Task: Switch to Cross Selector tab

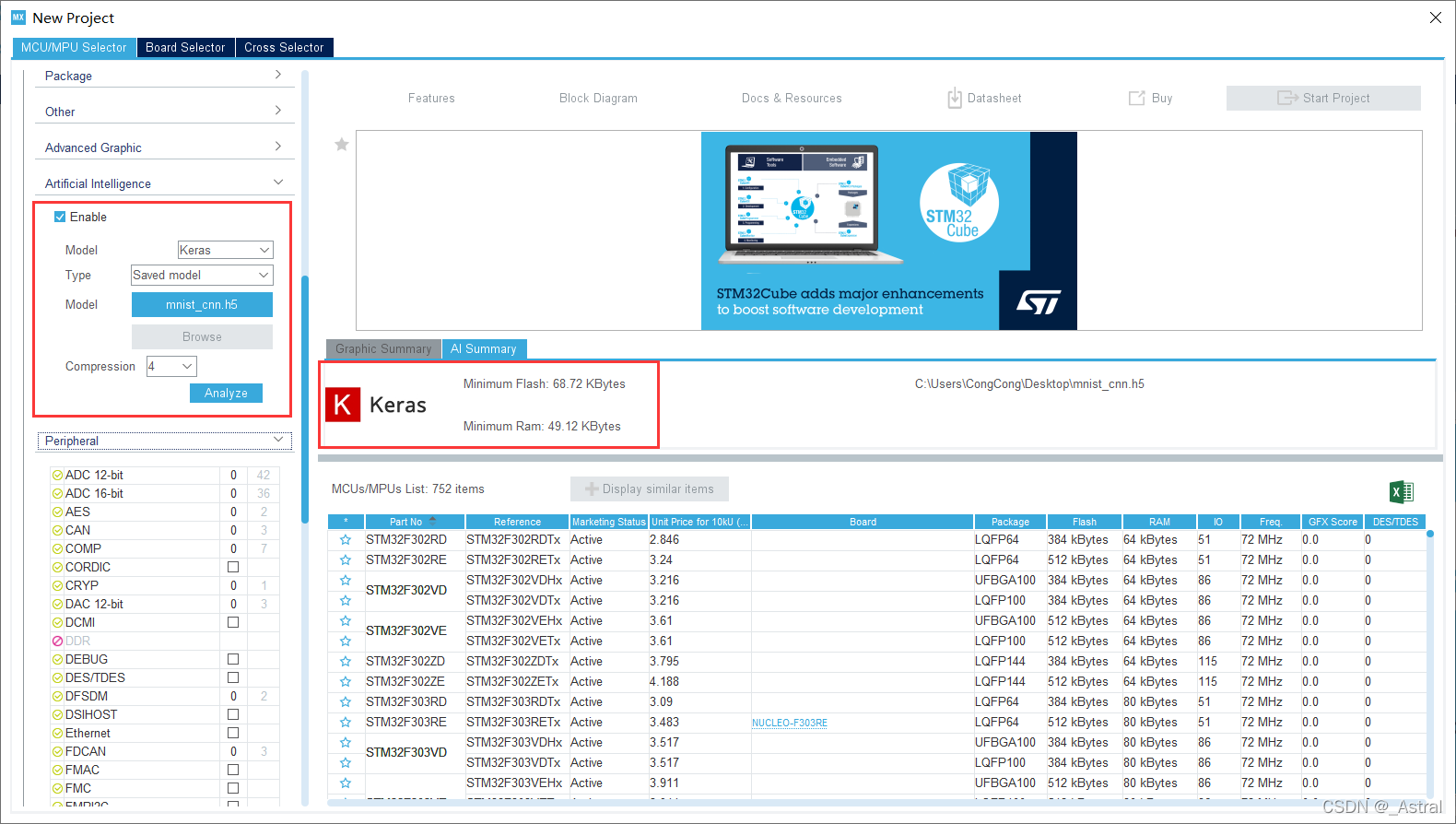Action: (x=284, y=47)
